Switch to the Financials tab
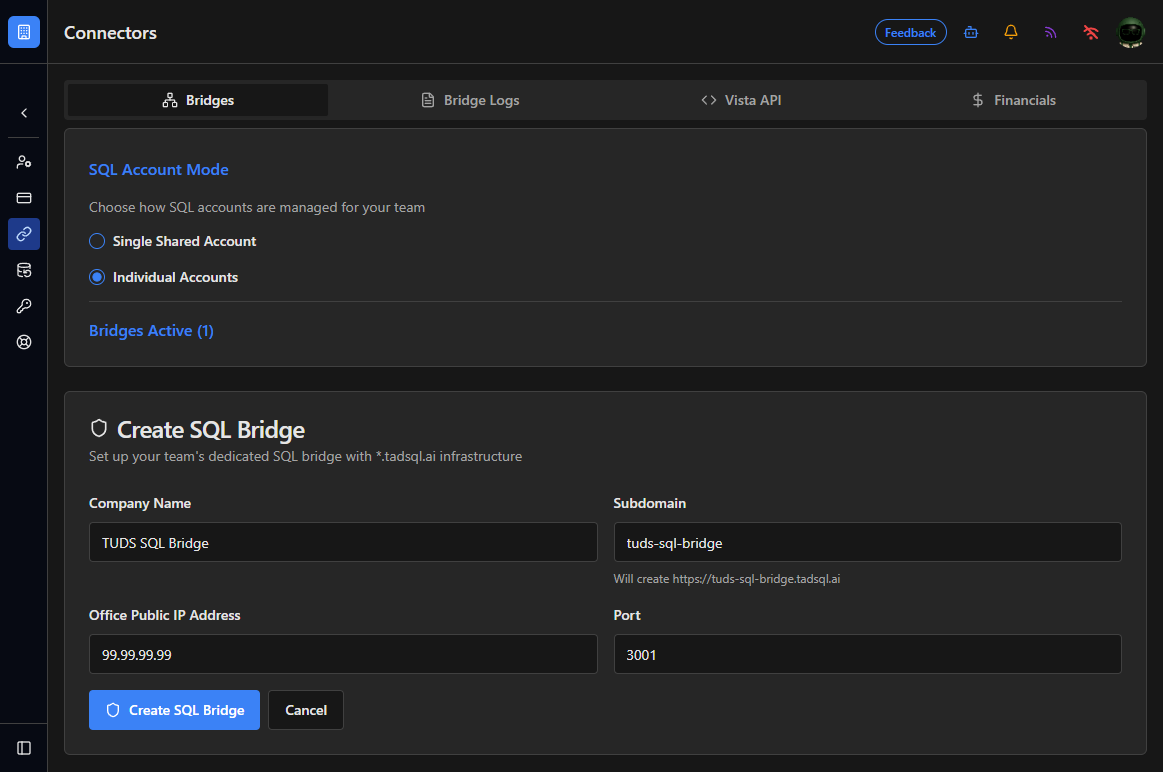 point(1013,100)
